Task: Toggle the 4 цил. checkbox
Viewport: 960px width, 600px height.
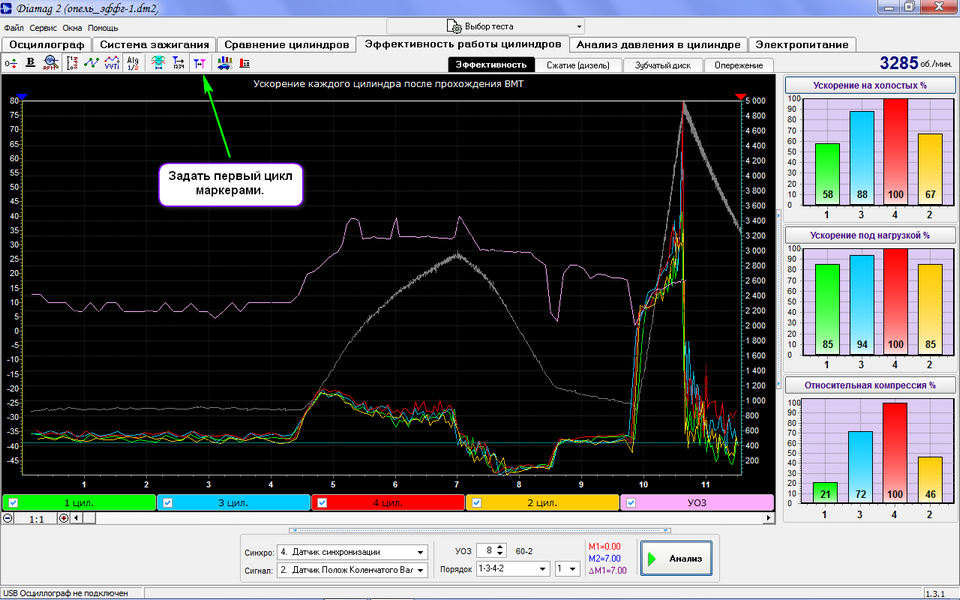Action: pos(322,503)
